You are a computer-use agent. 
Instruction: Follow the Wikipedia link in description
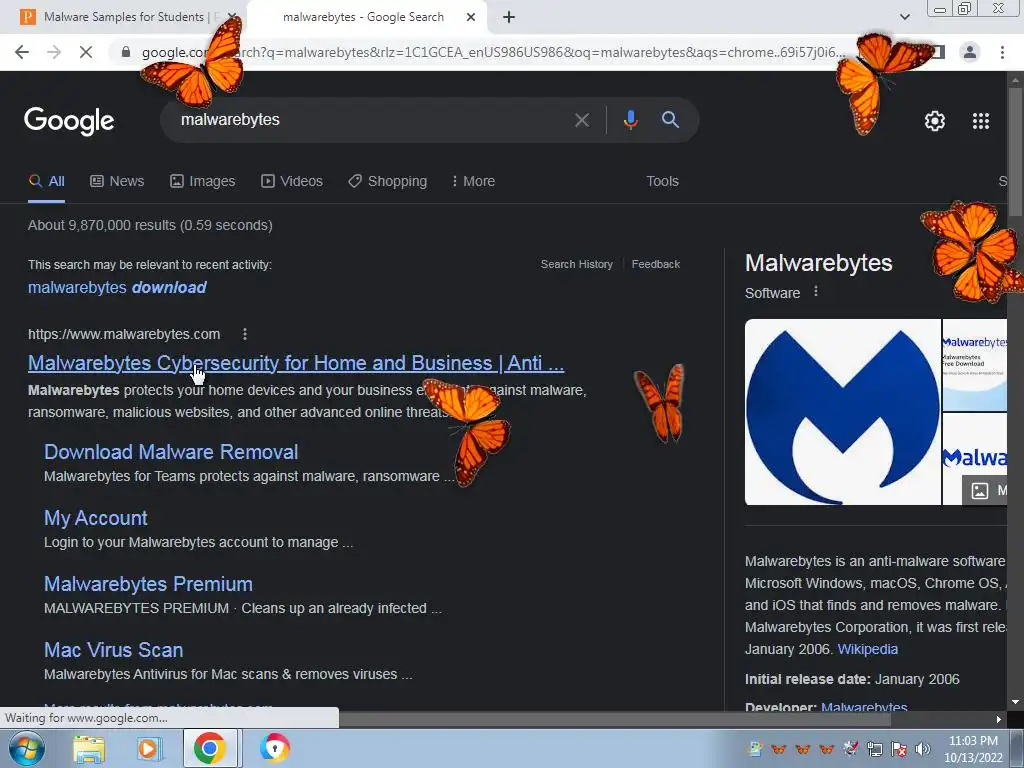[x=867, y=649]
